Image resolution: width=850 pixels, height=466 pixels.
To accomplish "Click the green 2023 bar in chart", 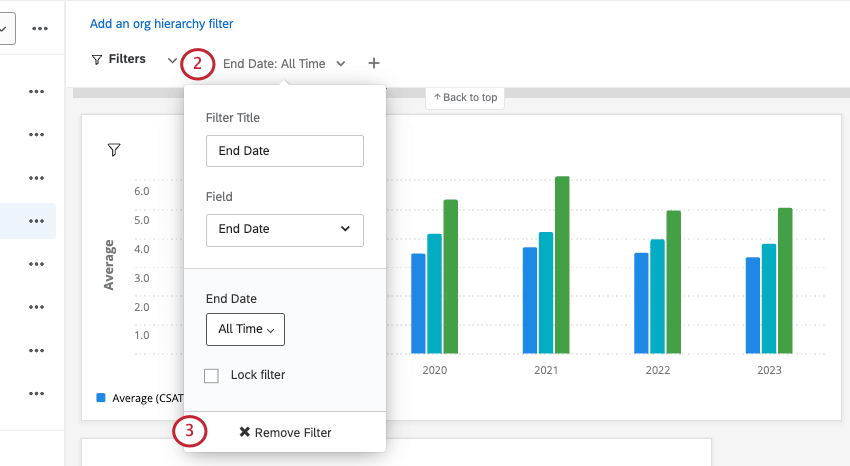I will pyautogui.click(x=785, y=280).
